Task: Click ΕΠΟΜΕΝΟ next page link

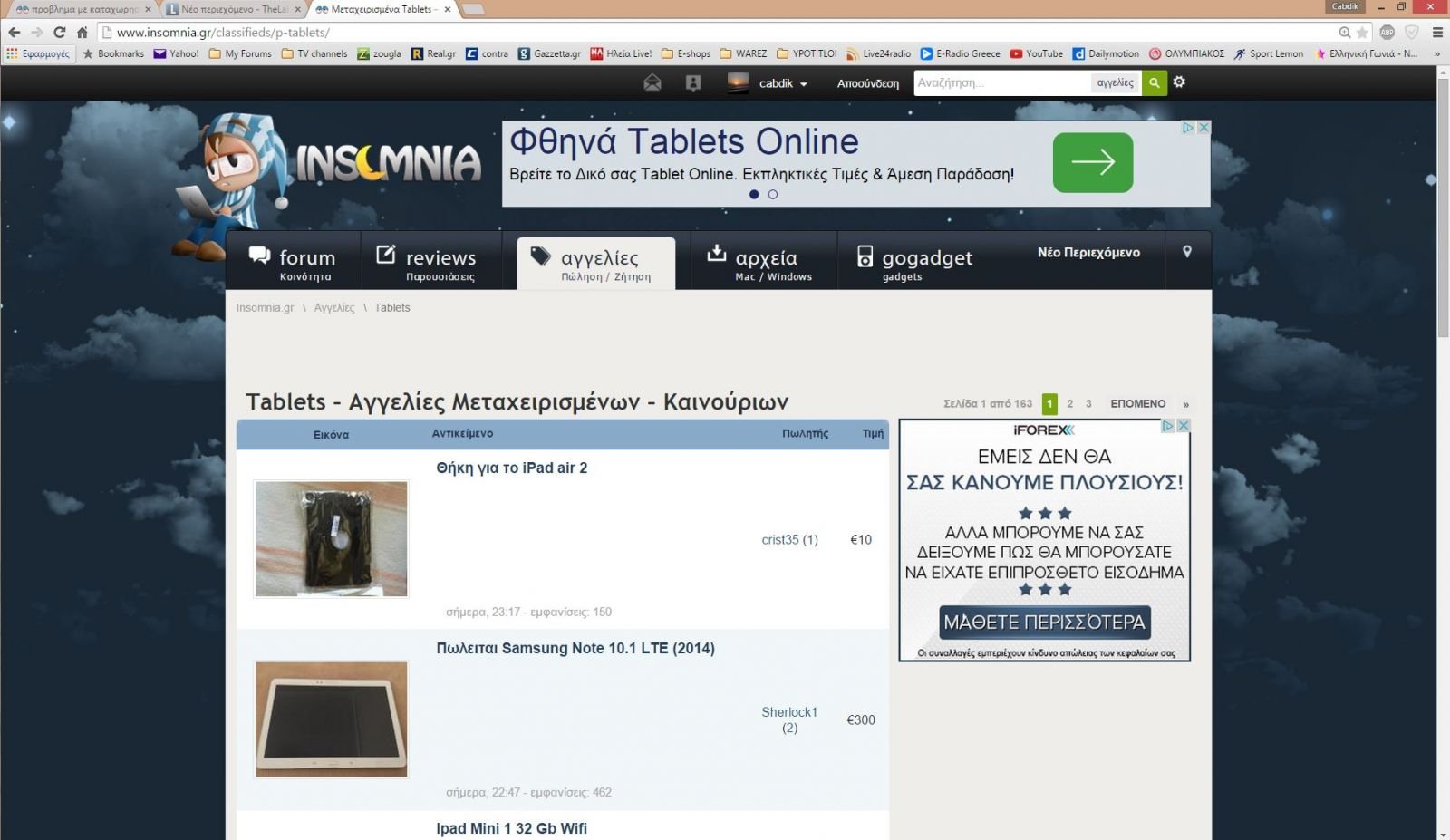Action: (1138, 404)
